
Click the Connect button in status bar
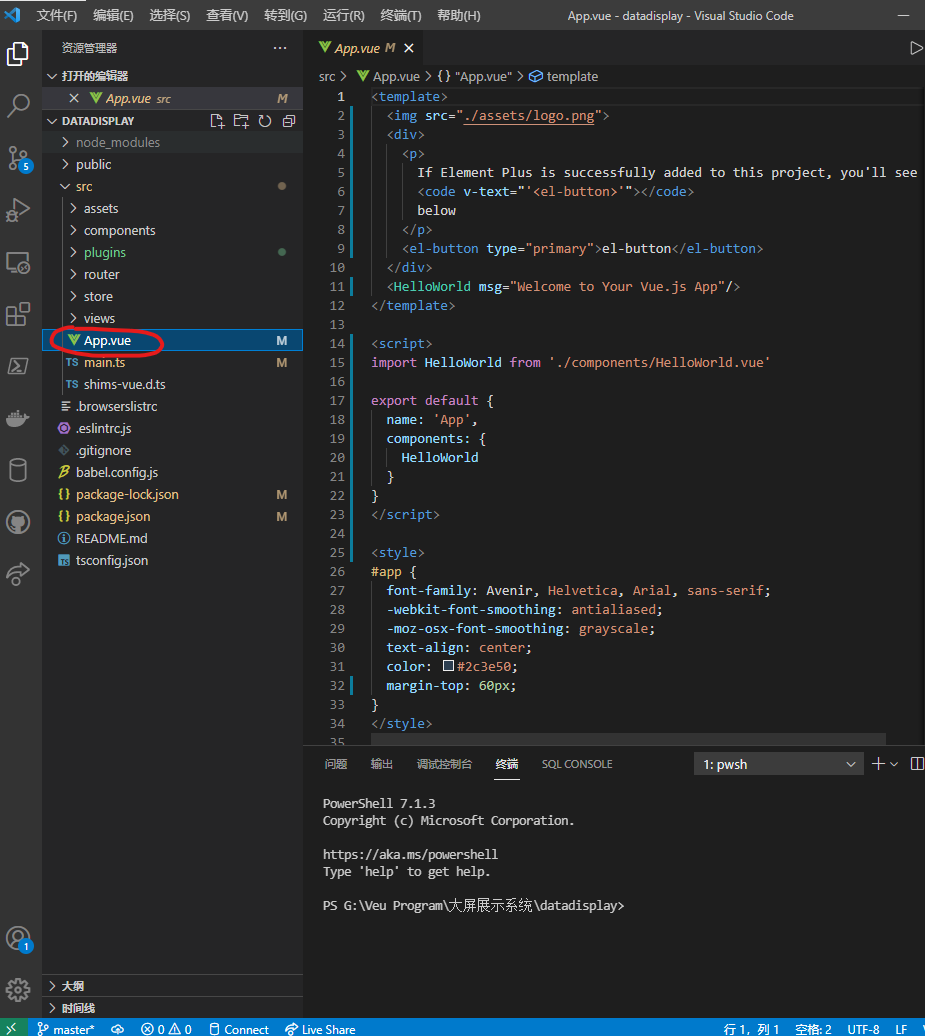pyautogui.click(x=239, y=1029)
